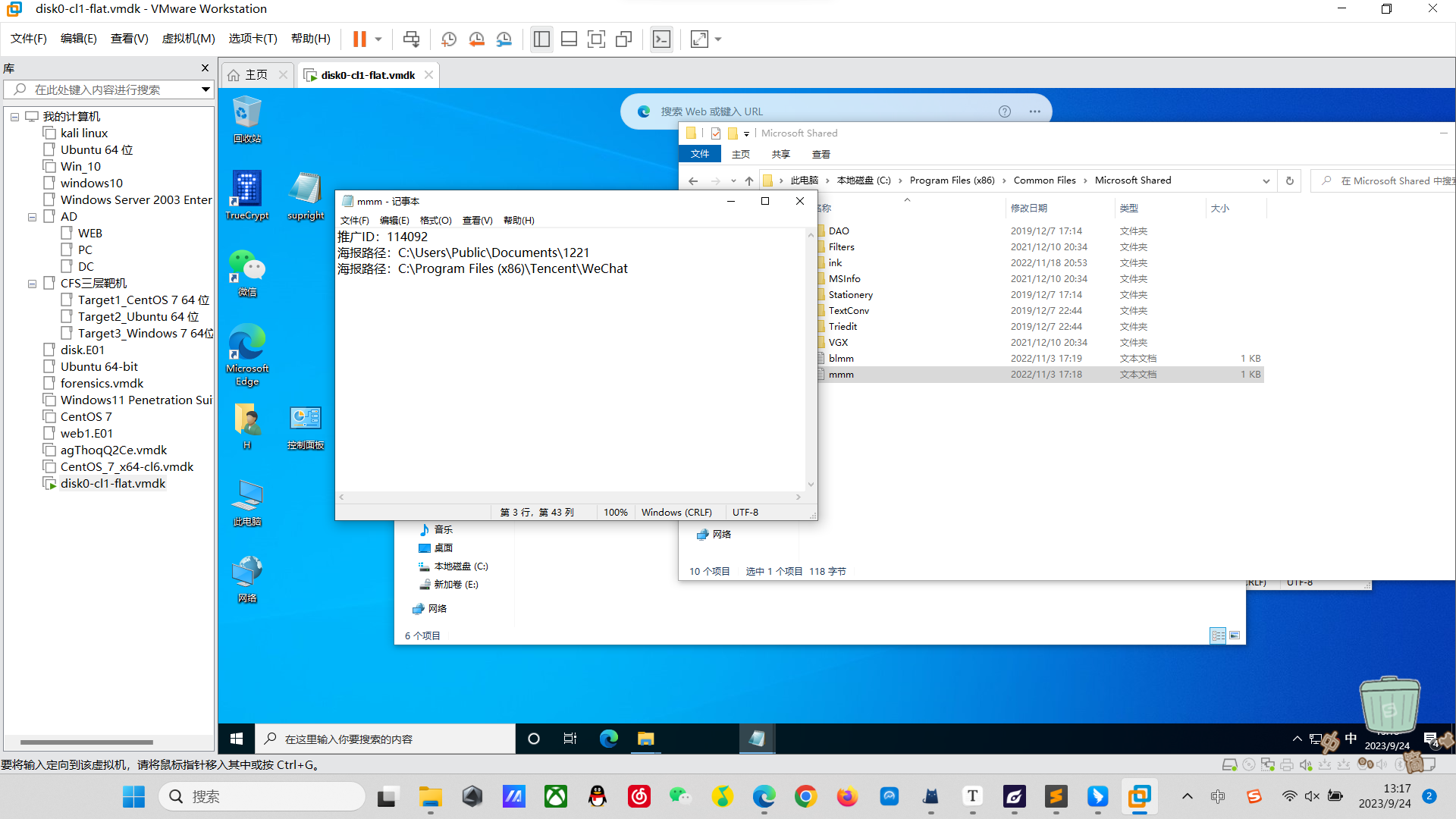Image resolution: width=1456 pixels, height=819 pixels.
Task: Revert VM to previous snapshot
Action: pos(476,39)
